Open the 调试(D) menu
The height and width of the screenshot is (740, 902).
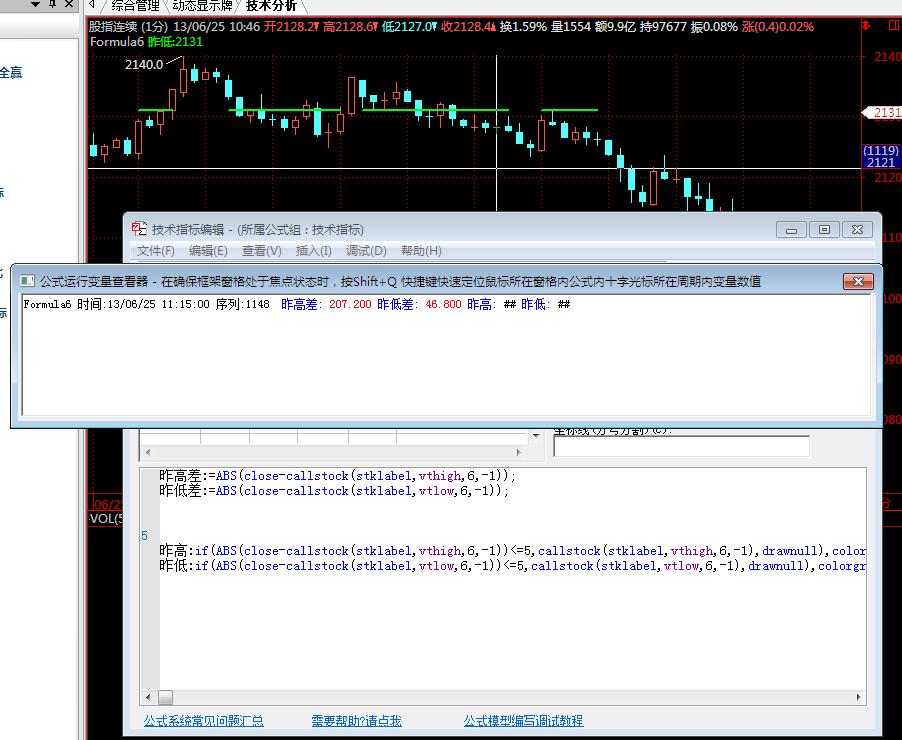[x=365, y=251]
